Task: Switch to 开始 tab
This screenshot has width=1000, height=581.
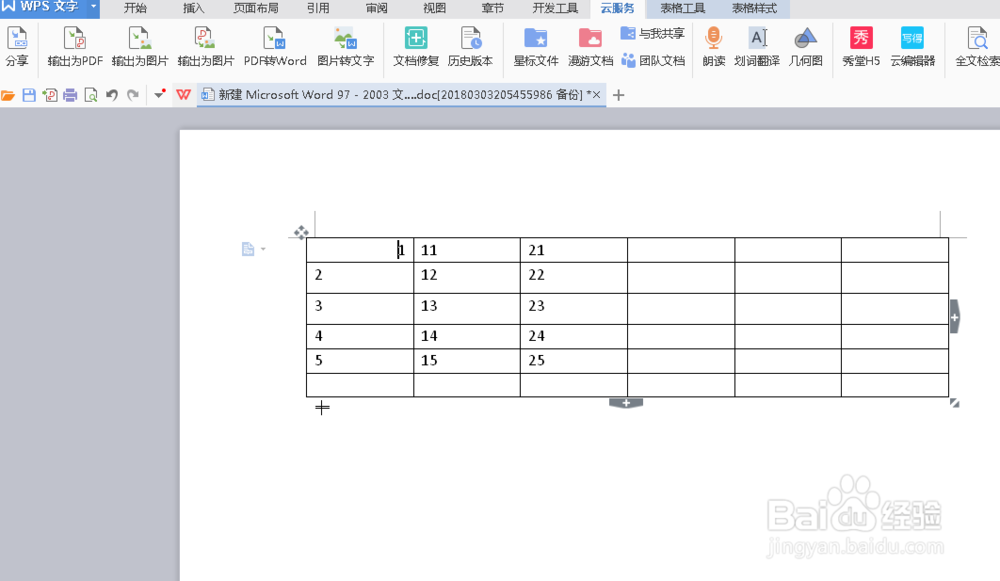Action: coord(135,8)
